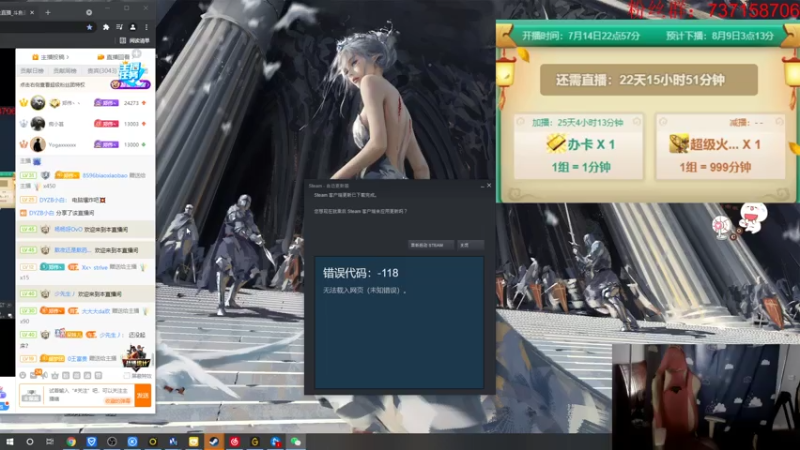Image resolution: width=800 pixels, height=450 pixels.
Task: Click the 超级火 X 1 card on overlay
Action: (720, 146)
